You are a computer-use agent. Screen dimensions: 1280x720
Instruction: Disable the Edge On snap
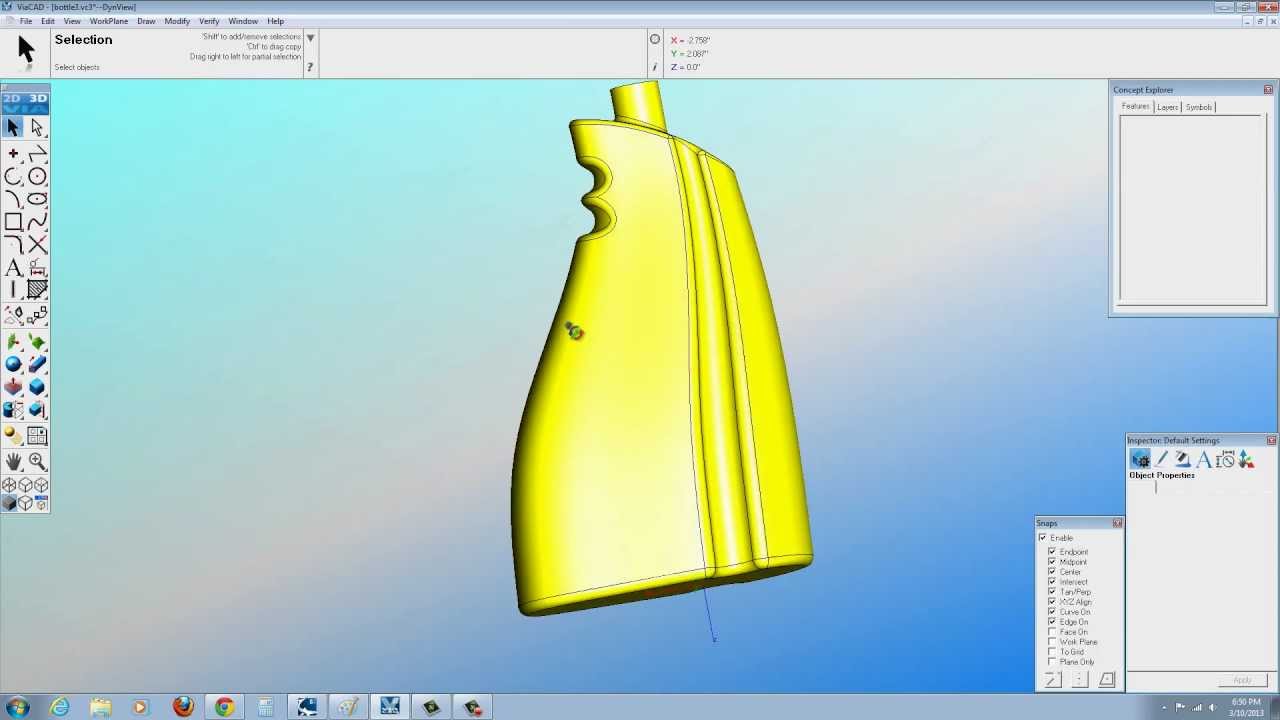[1052, 622]
